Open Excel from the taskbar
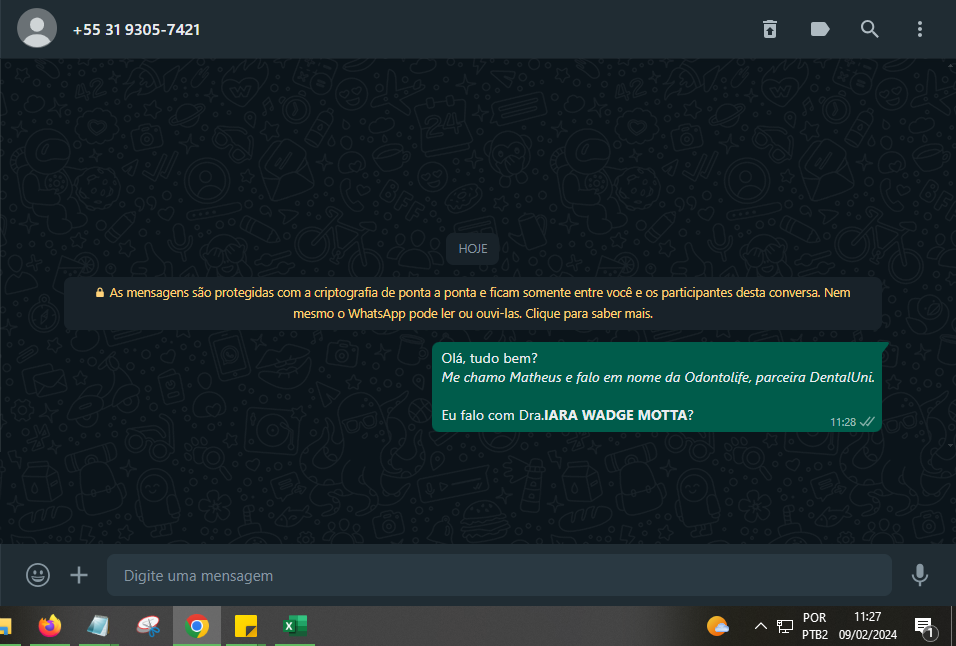Image resolution: width=956 pixels, height=646 pixels. pyautogui.click(x=294, y=626)
